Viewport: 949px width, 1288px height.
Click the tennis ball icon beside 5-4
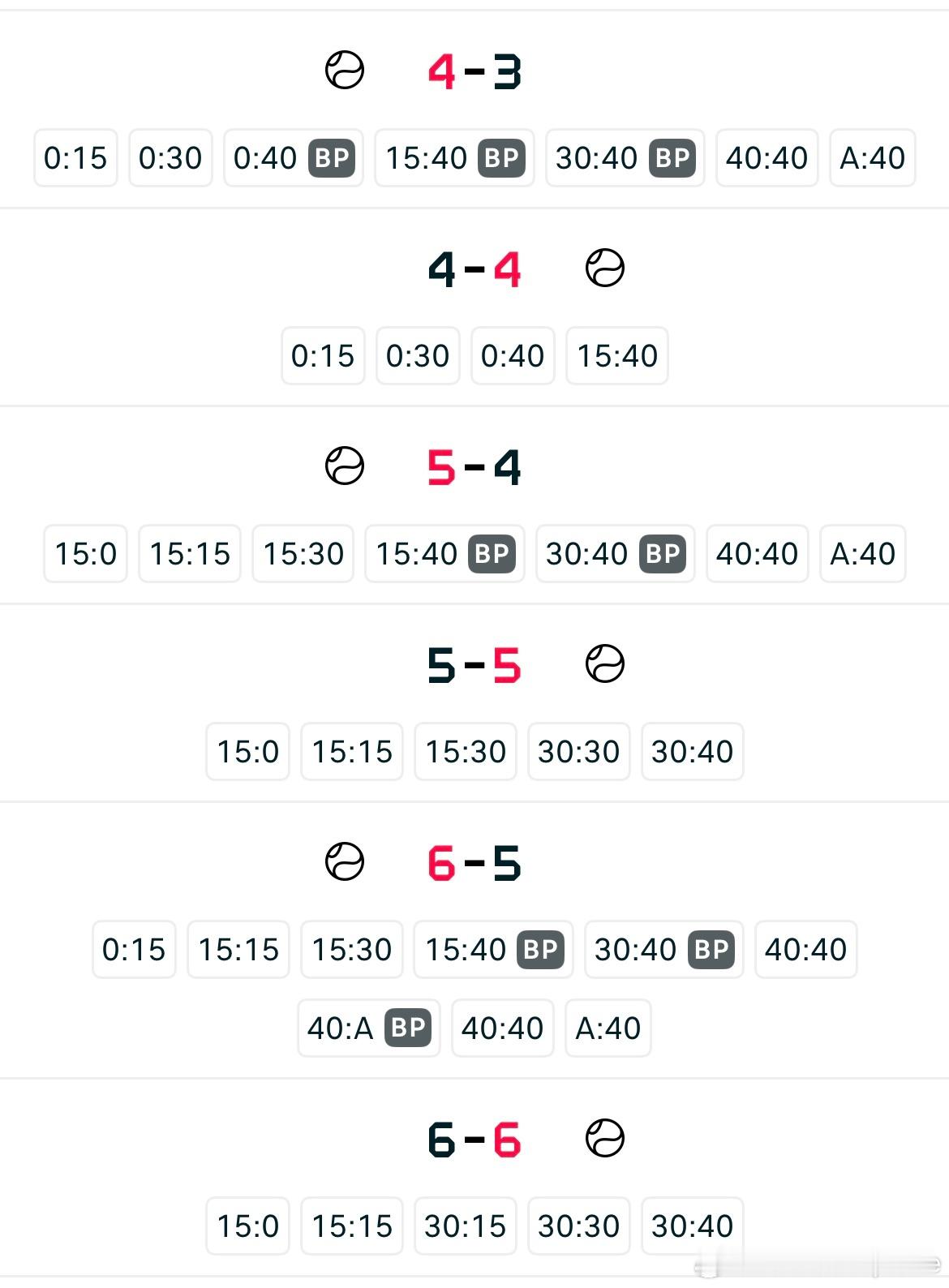[x=345, y=466]
